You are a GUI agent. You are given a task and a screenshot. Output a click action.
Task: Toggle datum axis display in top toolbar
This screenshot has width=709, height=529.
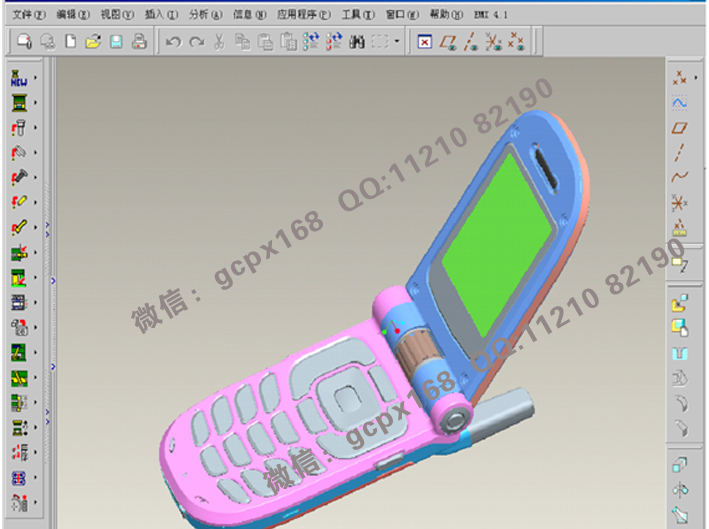(x=470, y=42)
